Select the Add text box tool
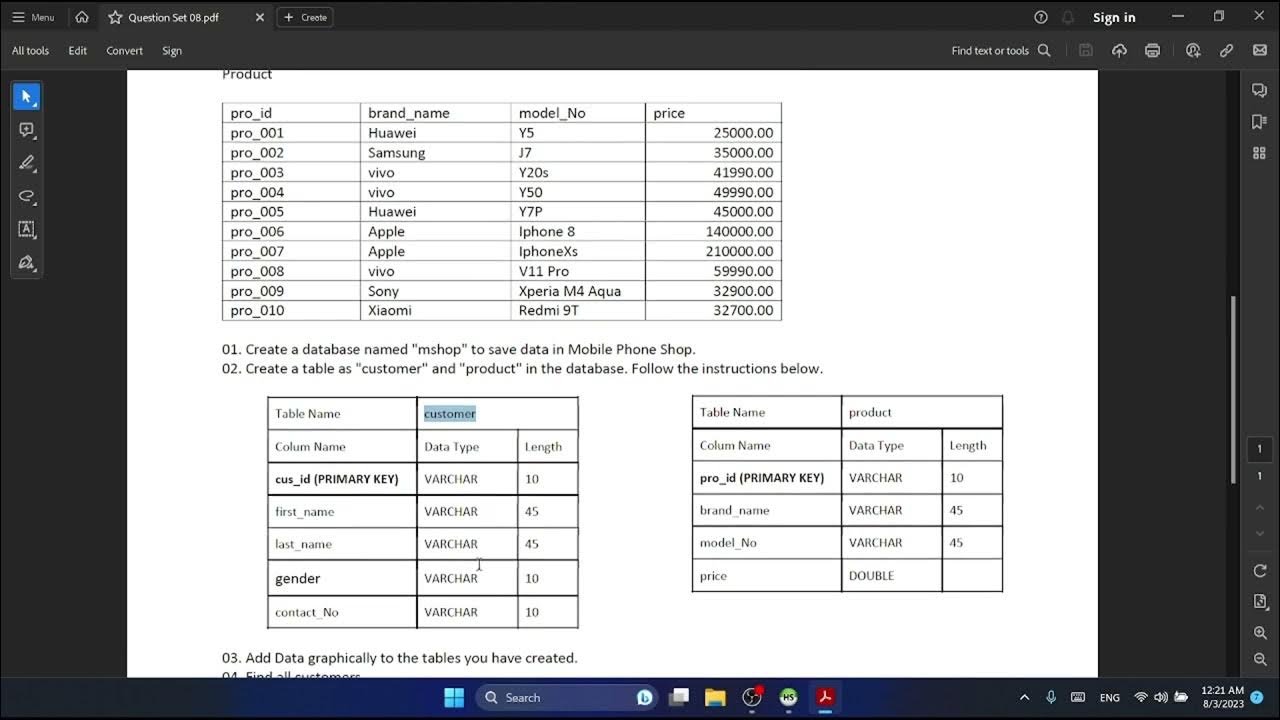This screenshot has height=720, width=1280. pos(27,229)
